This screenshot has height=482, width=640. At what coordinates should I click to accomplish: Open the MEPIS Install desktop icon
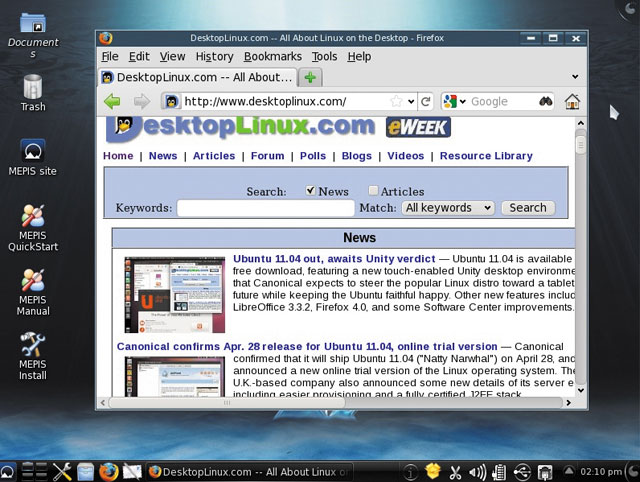(x=32, y=355)
